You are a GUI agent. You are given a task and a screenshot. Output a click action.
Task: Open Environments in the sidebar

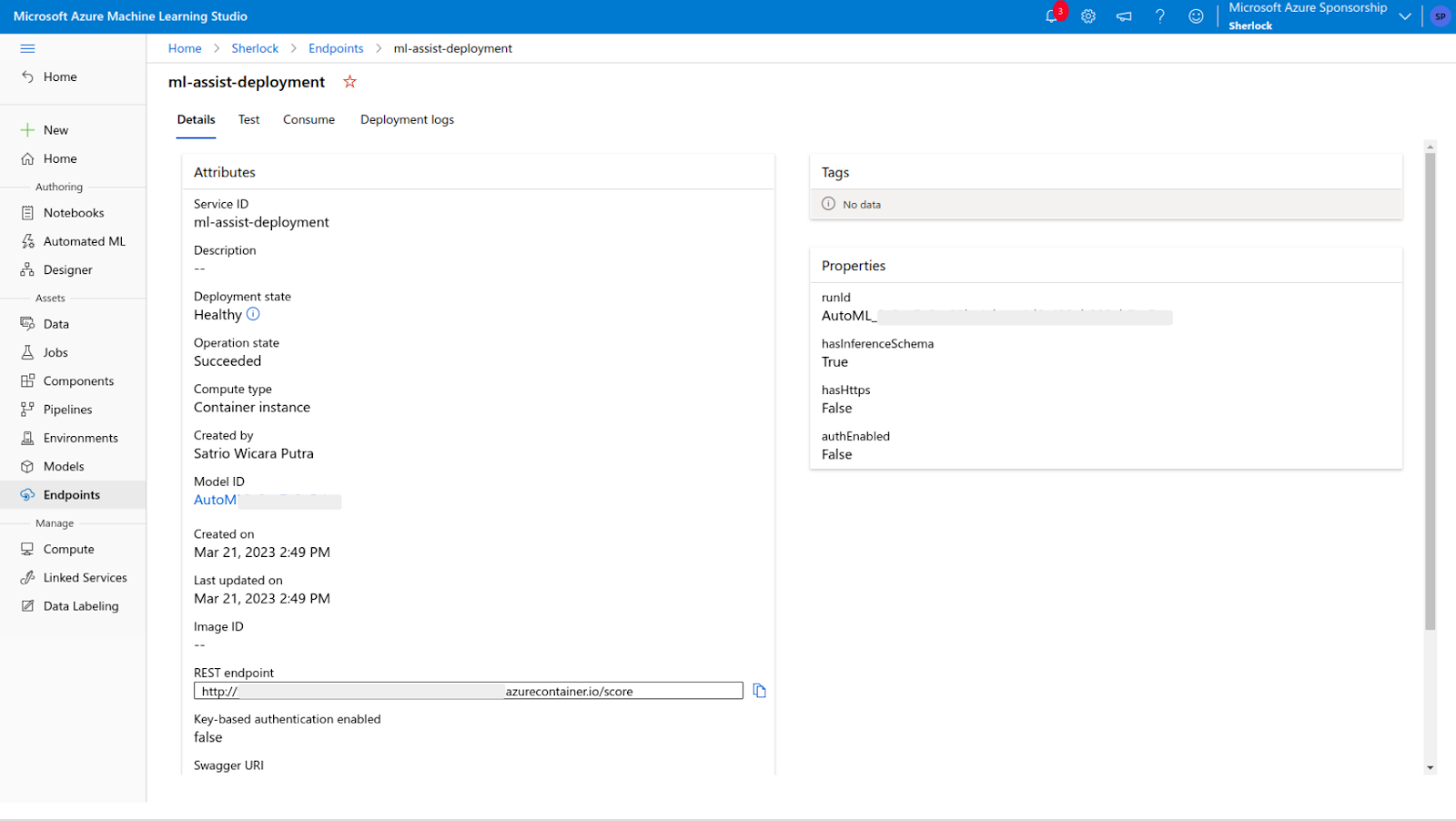click(81, 438)
